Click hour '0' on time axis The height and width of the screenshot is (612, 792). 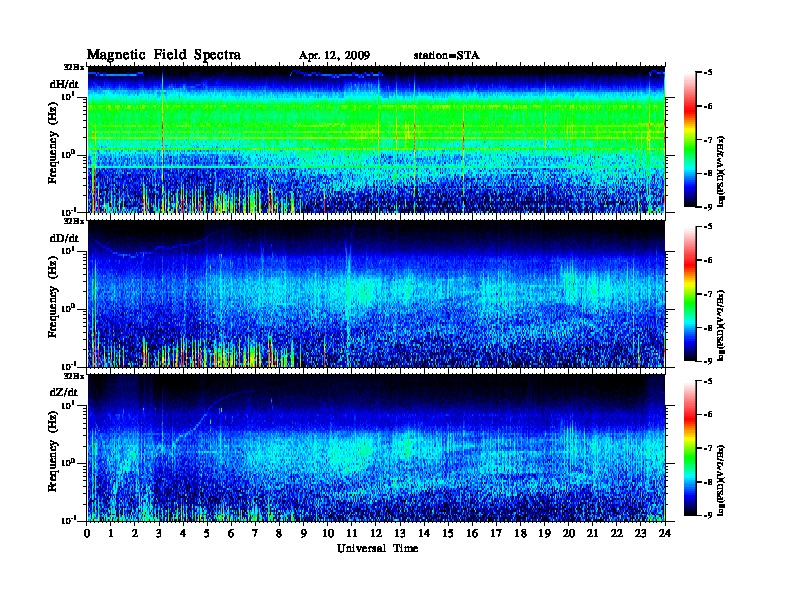(87, 533)
